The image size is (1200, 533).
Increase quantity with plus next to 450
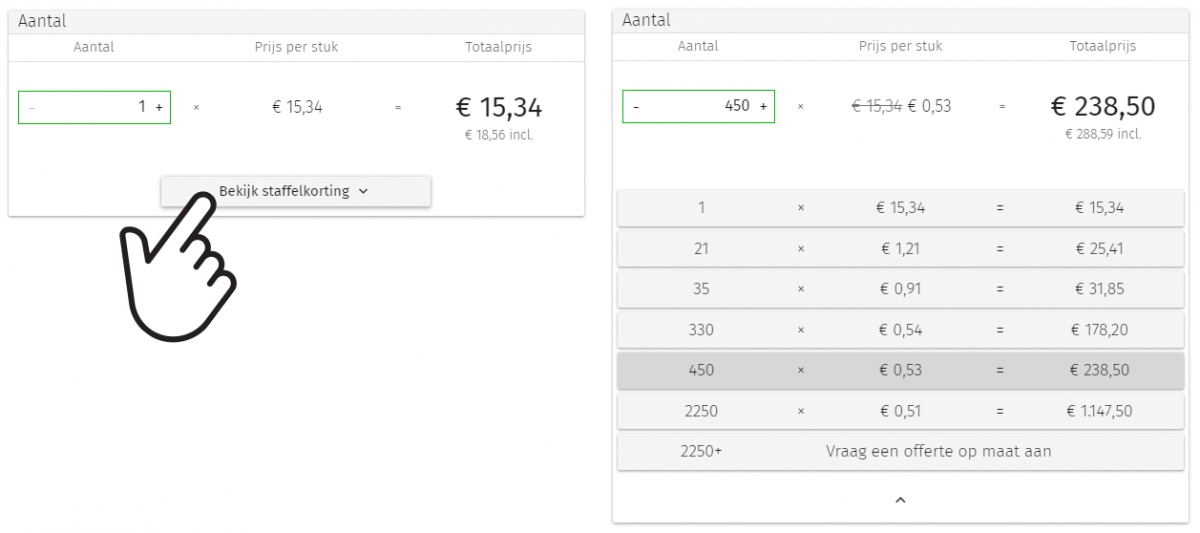click(763, 107)
